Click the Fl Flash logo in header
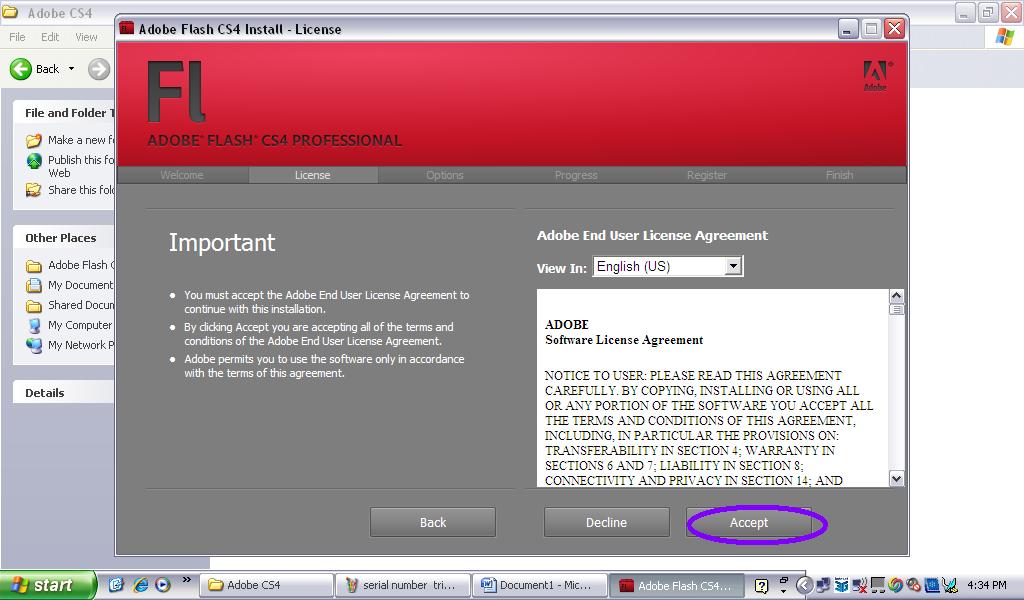The image size is (1024, 600). click(176, 91)
